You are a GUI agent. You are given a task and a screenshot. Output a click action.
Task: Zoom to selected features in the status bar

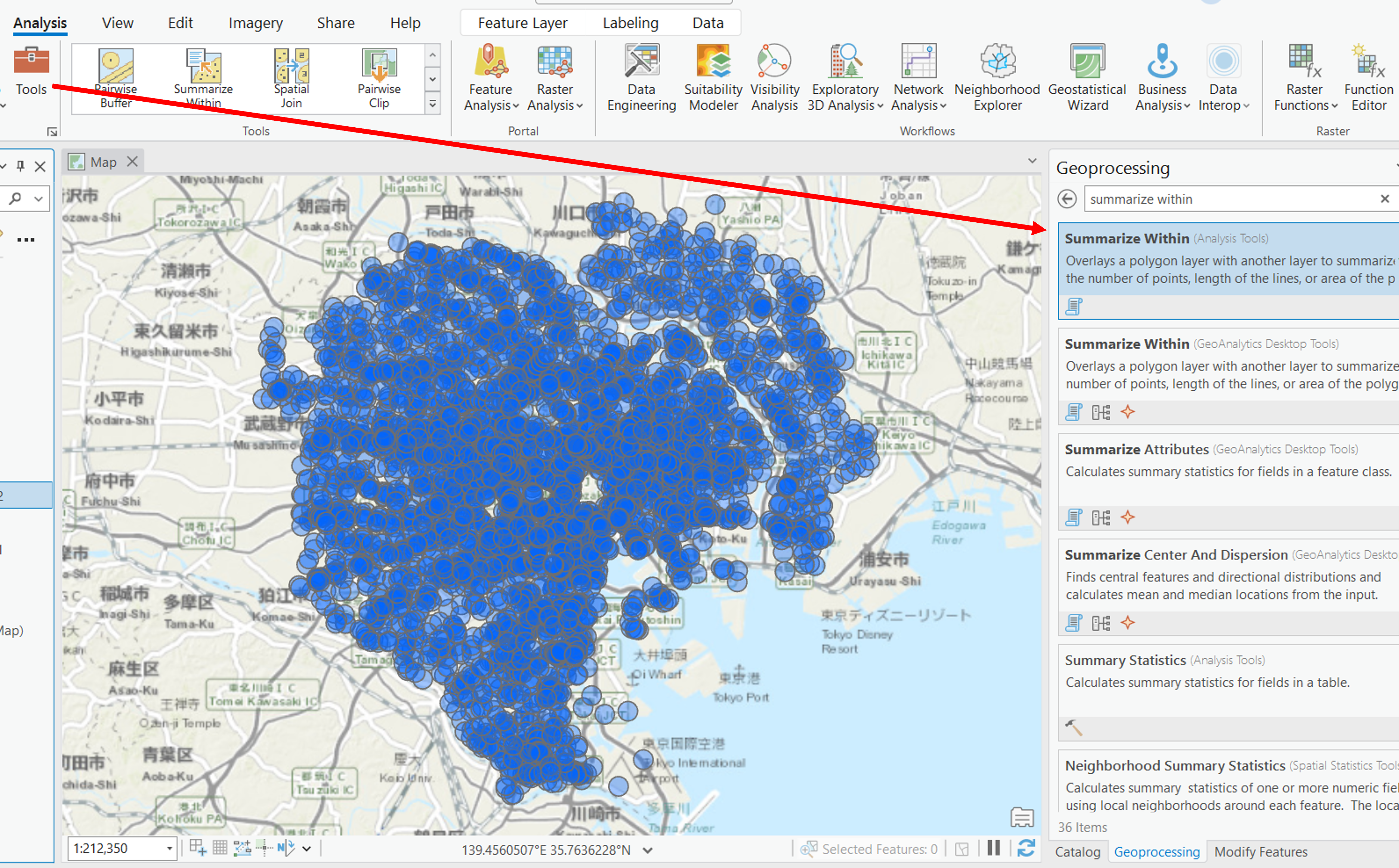tap(809, 848)
